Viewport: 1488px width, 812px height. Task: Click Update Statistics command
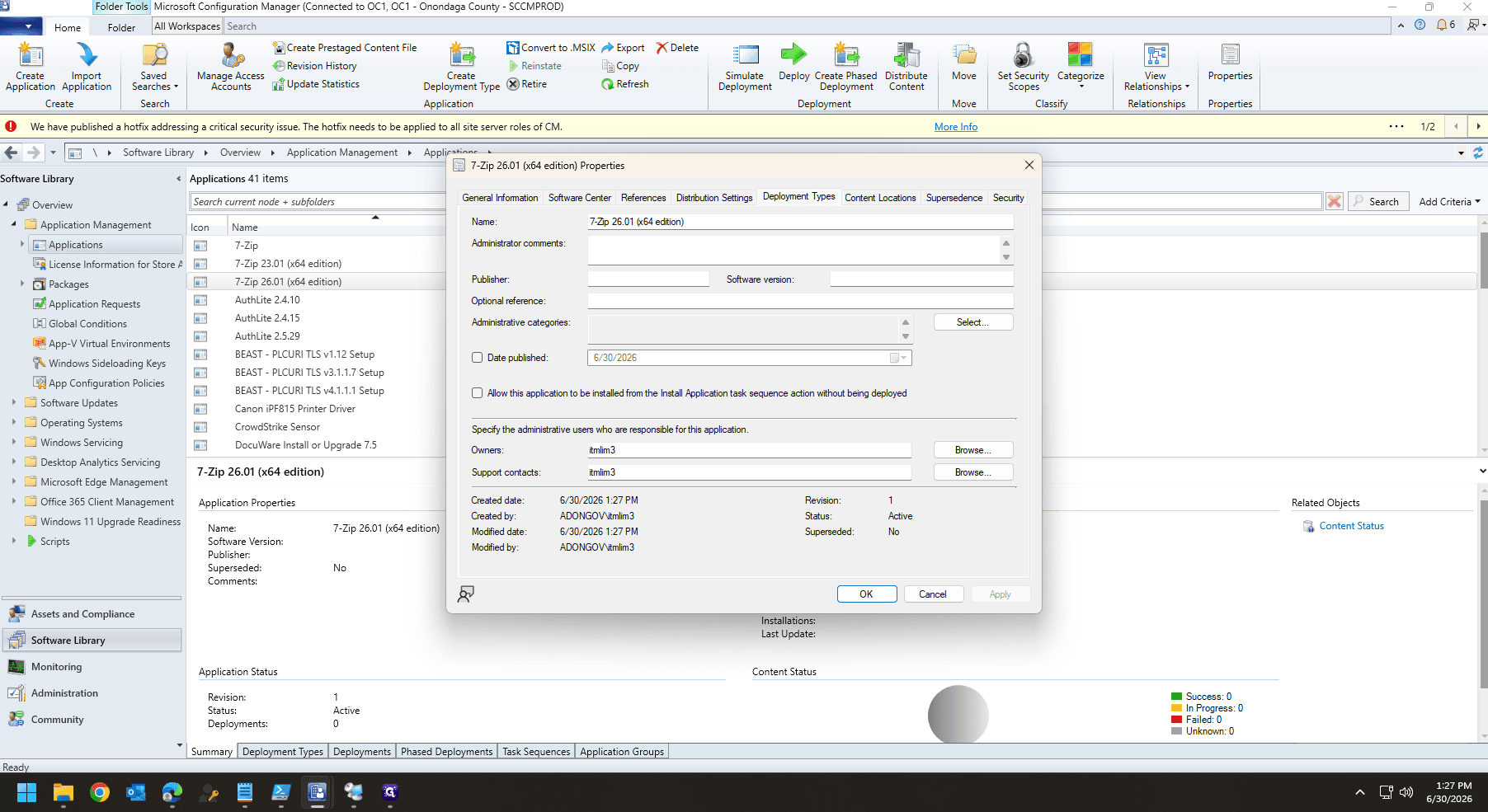pos(316,84)
